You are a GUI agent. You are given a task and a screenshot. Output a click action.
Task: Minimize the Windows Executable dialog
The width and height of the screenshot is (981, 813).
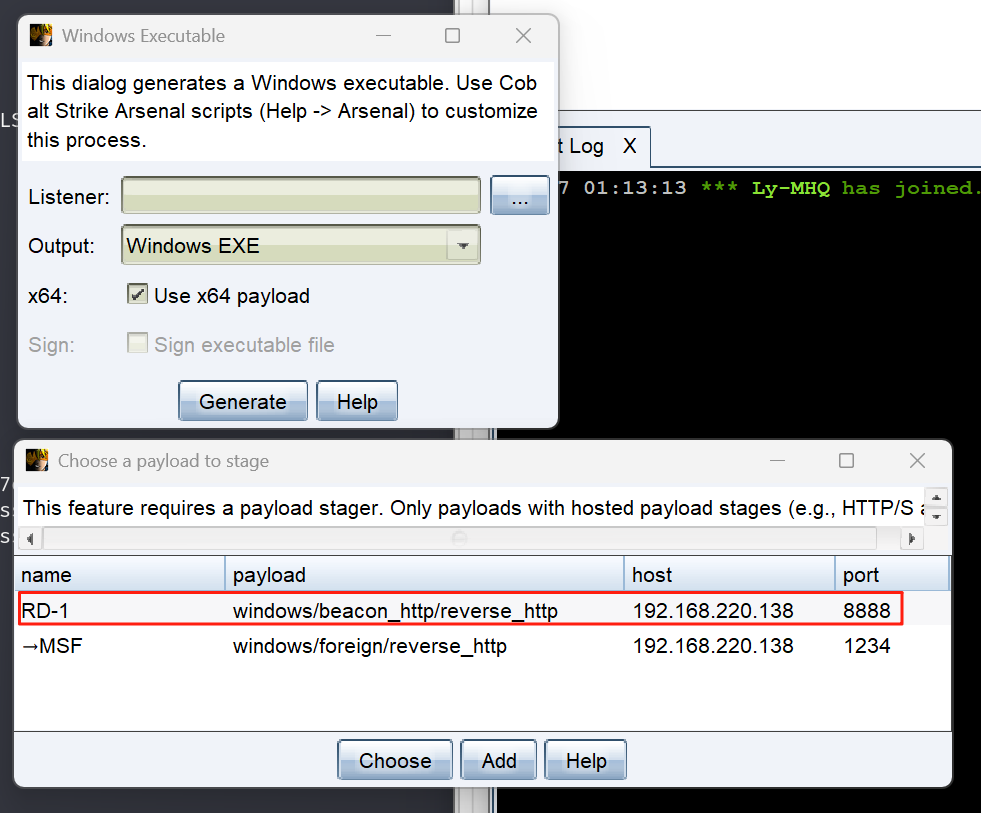(x=384, y=36)
